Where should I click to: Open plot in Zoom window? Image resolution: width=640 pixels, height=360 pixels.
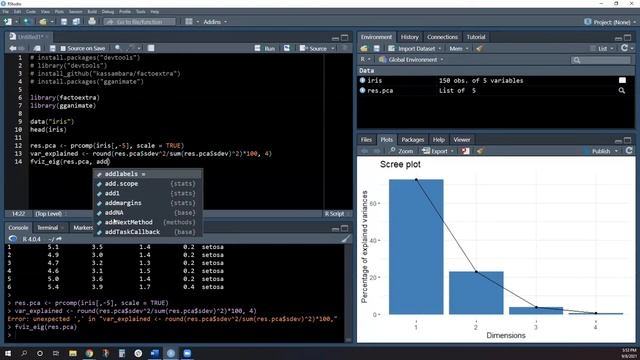pos(401,151)
